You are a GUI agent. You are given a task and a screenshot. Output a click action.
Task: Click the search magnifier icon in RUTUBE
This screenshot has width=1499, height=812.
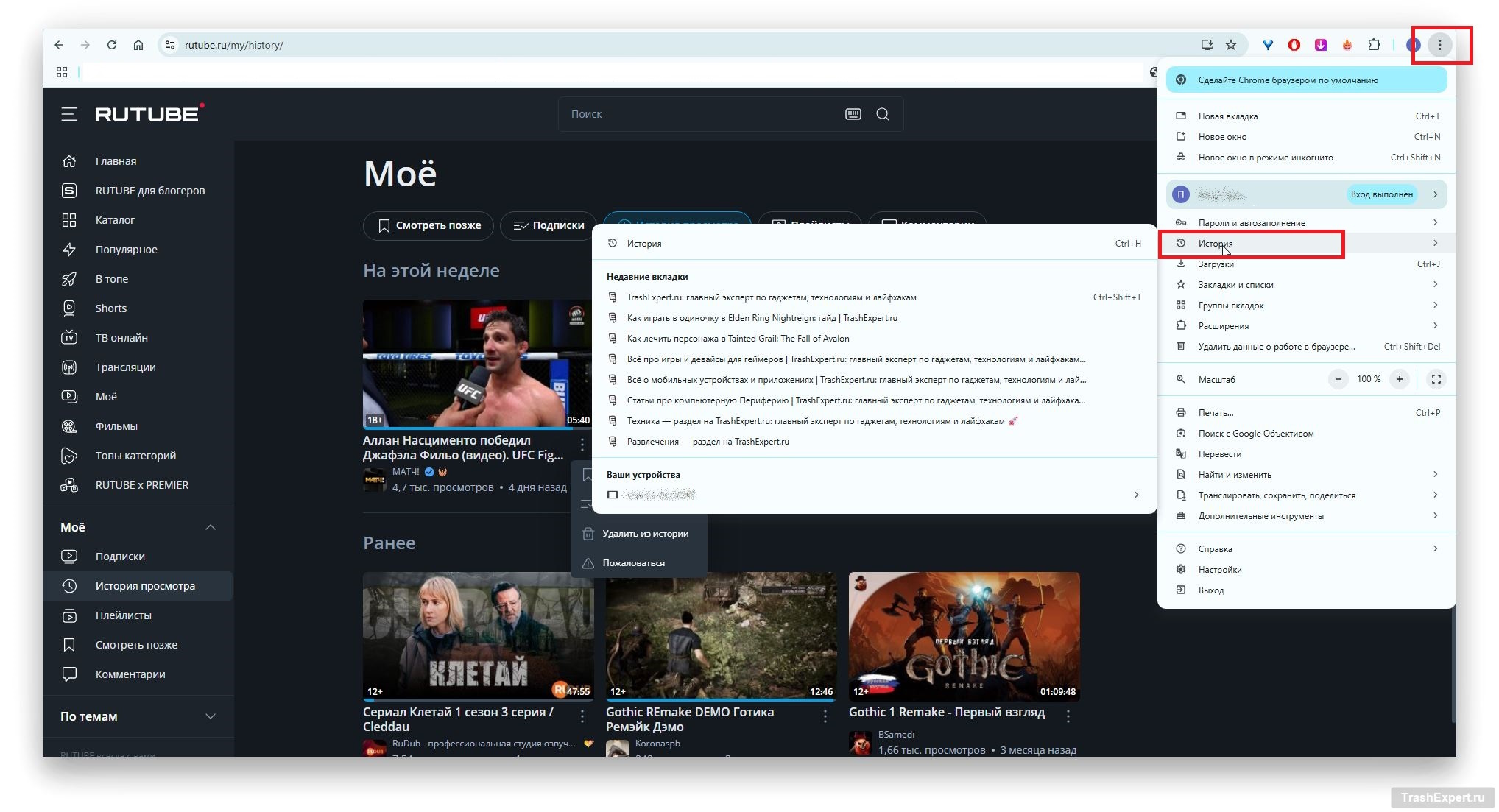coord(882,114)
